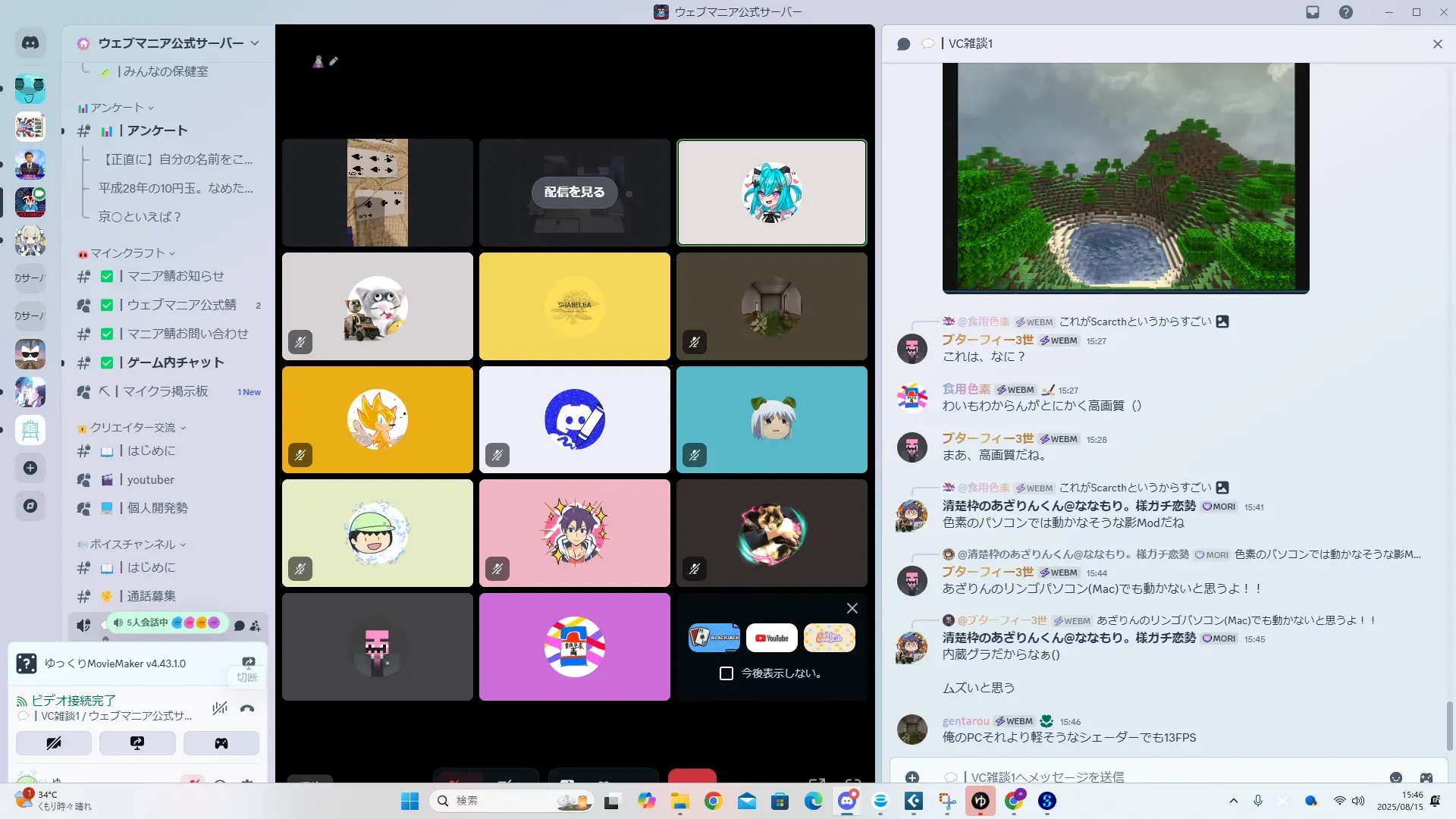Screen dimensions: 1456x819
Task: Open Discord direct messages home icon
Action: (x=30, y=43)
